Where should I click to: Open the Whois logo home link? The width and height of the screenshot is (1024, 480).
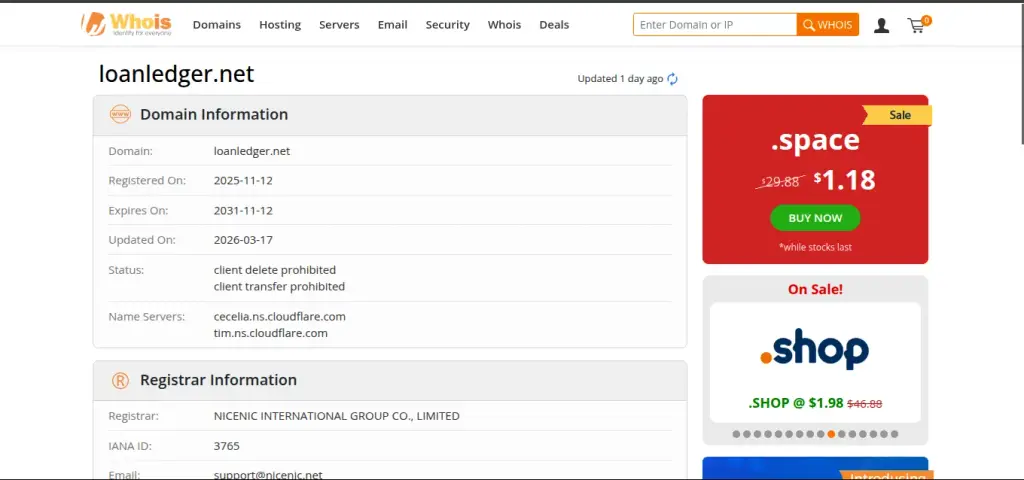point(126,24)
